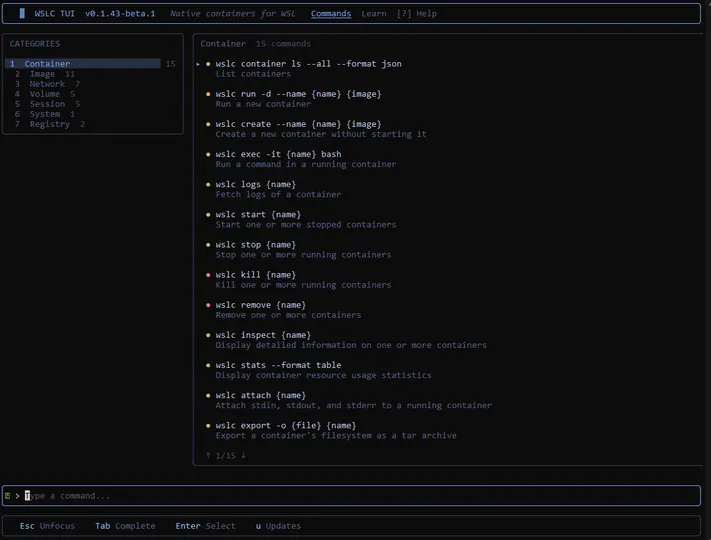Screen dimensions: 711x540
Task: Select the System category
Action: tap(44, 114)
